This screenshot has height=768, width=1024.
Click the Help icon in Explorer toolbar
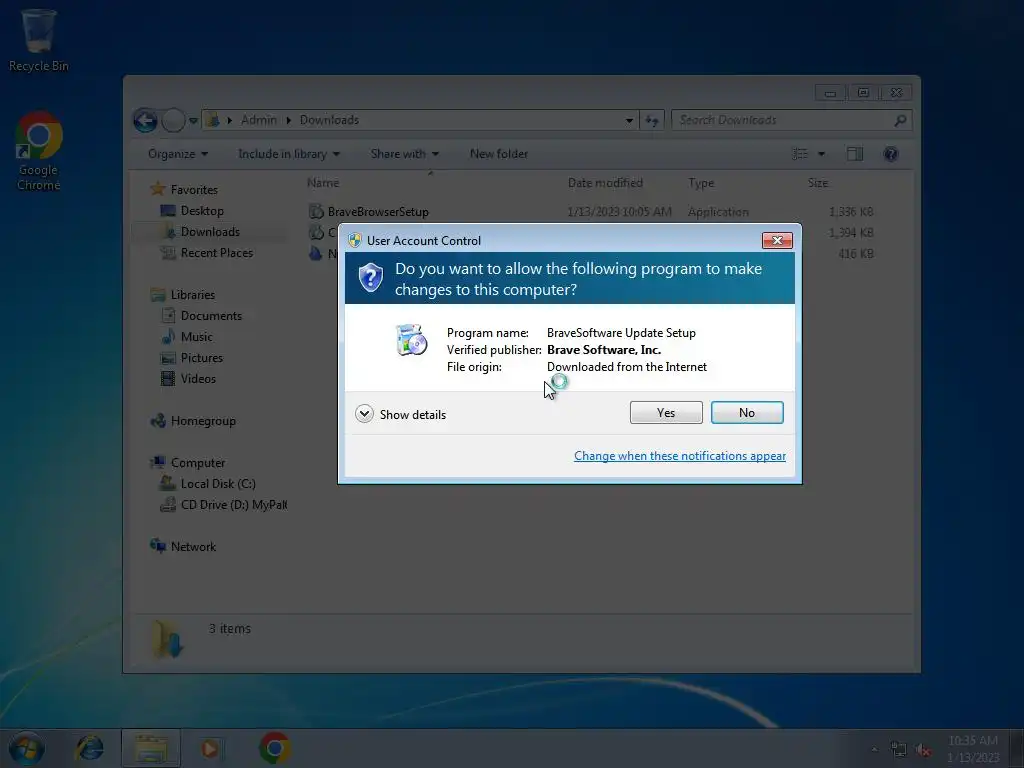(890, 154)
